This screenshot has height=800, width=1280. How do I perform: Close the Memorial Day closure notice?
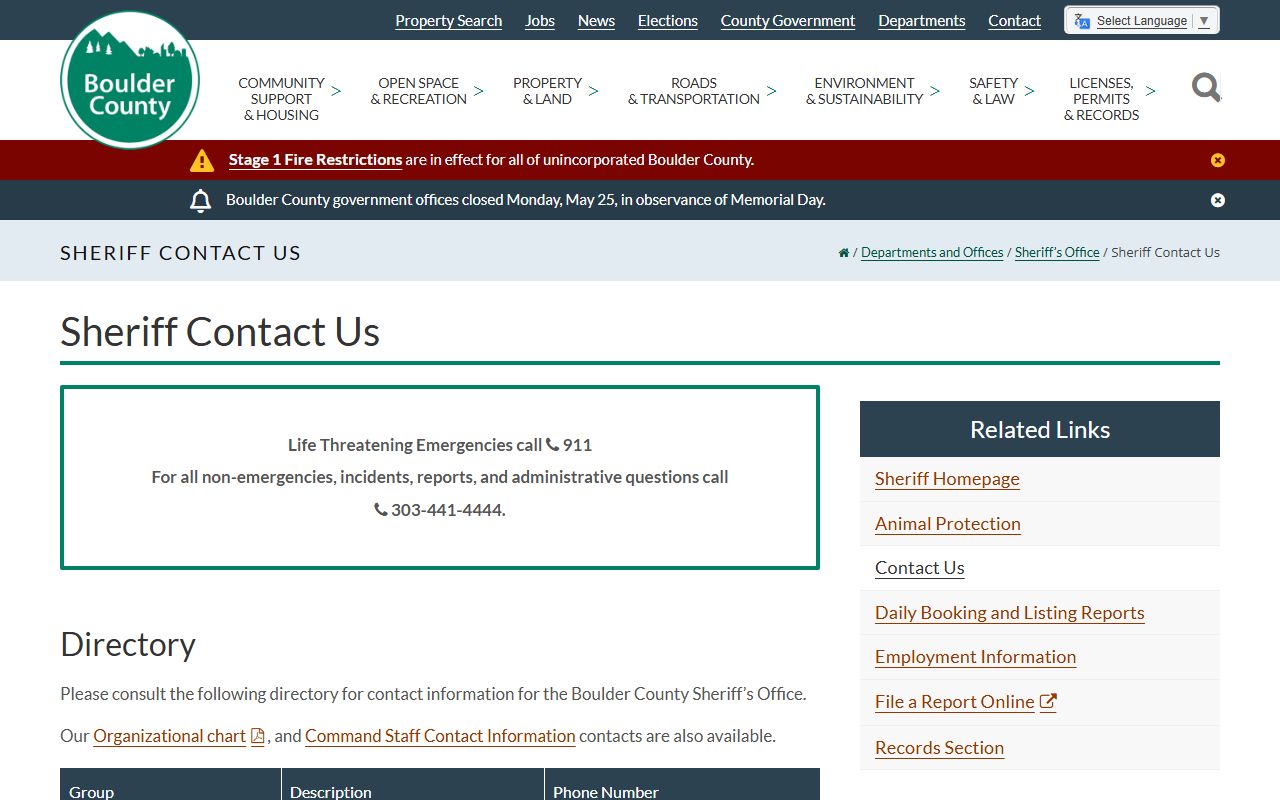pos(1217,200)
